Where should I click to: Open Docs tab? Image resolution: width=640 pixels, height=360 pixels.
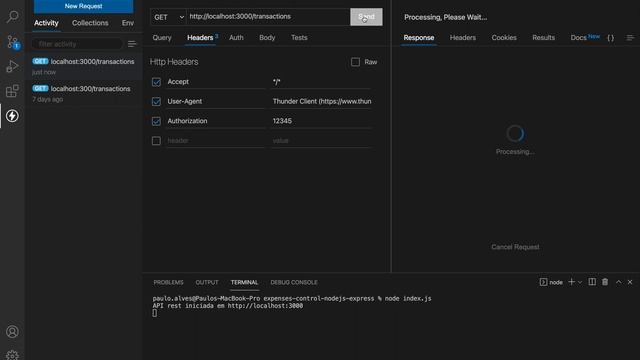(x=578, y=38)
